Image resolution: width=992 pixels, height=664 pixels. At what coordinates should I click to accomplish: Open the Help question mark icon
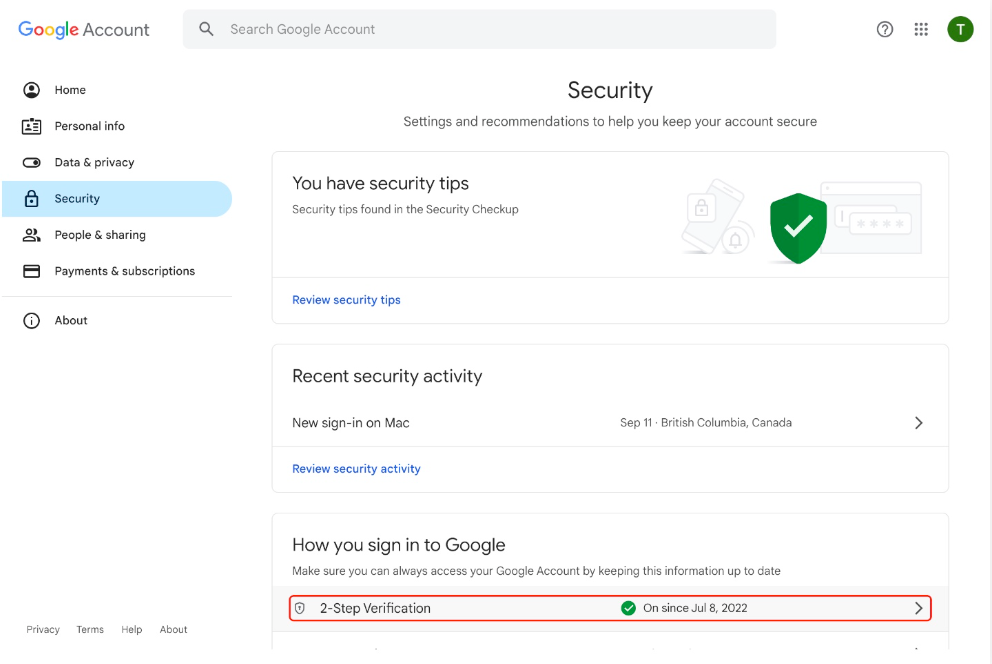click(885, 29)
